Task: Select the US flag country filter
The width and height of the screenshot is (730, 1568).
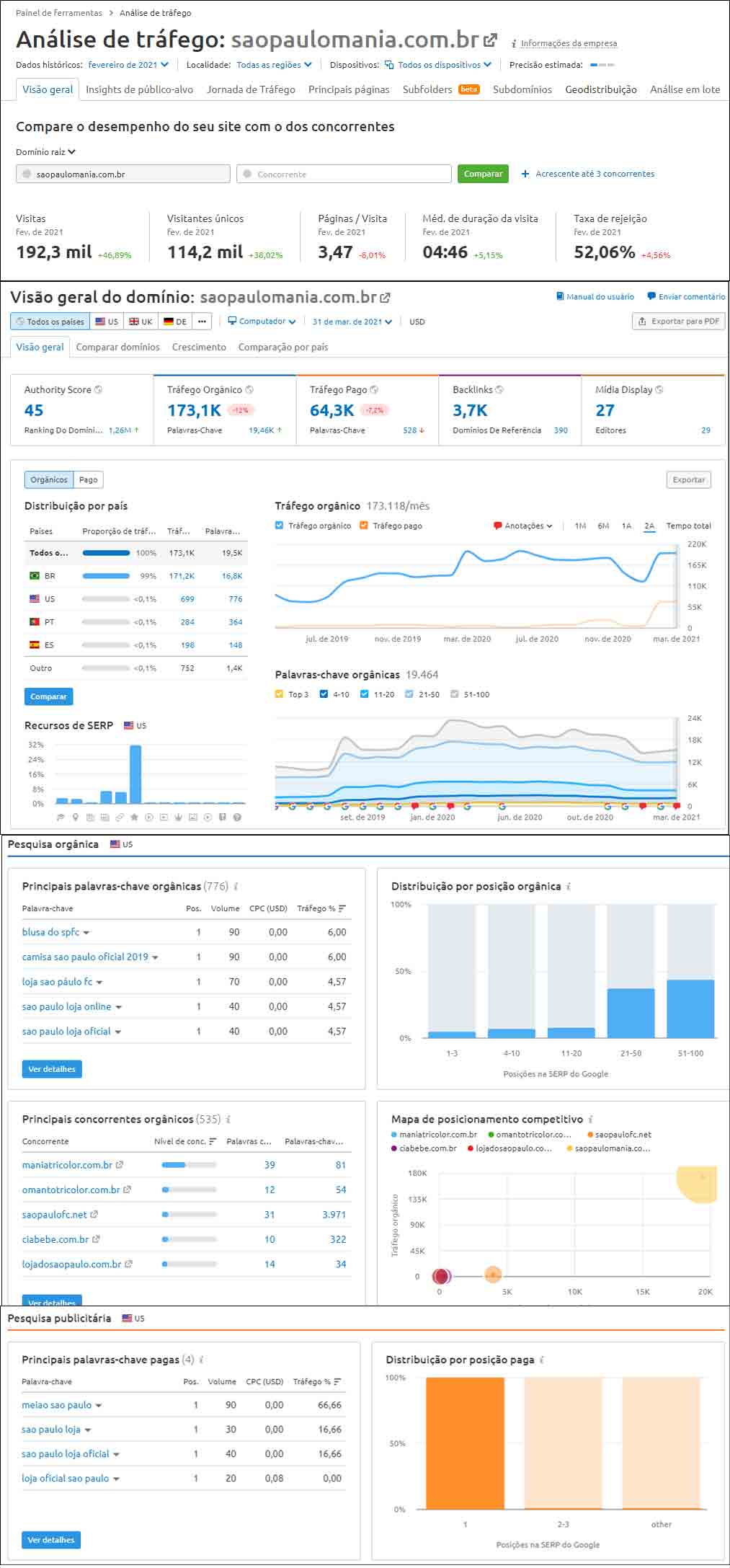Action: [x=107, y=322]
